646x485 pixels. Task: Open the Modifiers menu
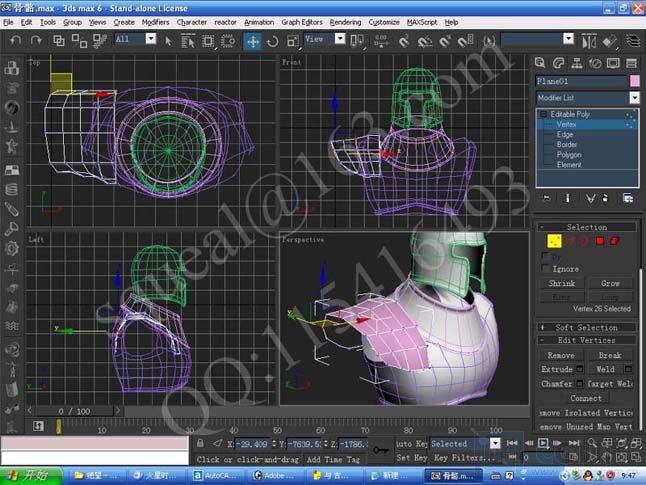tap(155, 22)
